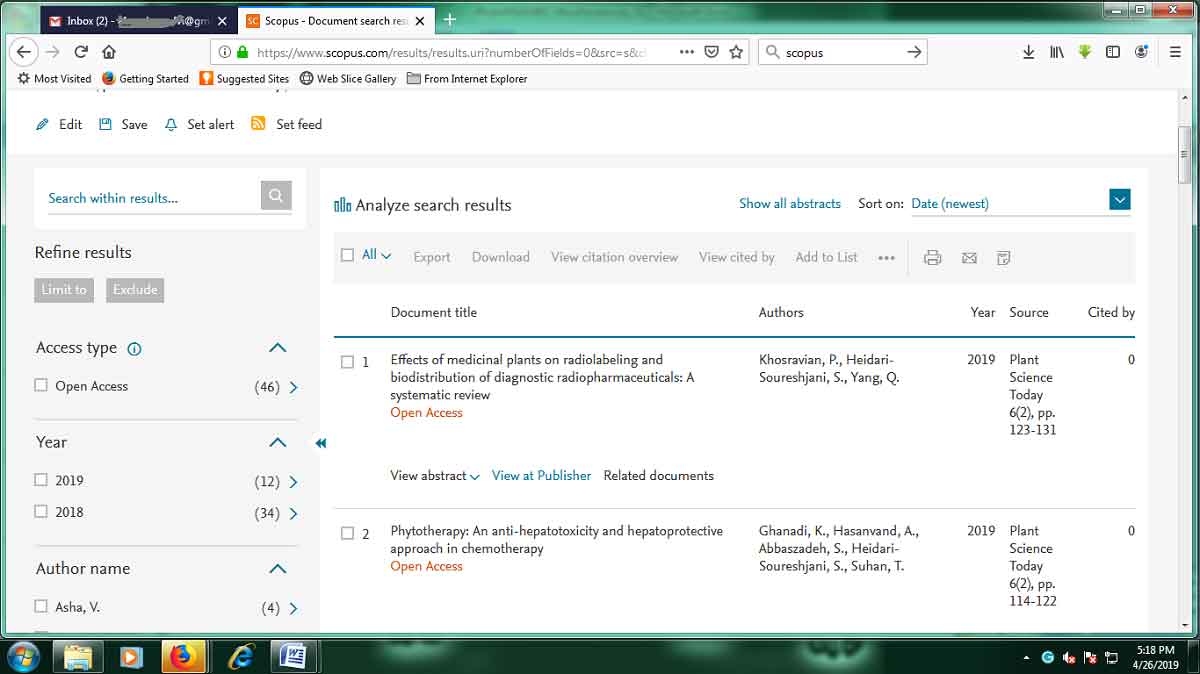The width and height of the screenshot is (1200, 674).
Task: Collapse the Access type section chevron
Action: [x=278, y=348]
